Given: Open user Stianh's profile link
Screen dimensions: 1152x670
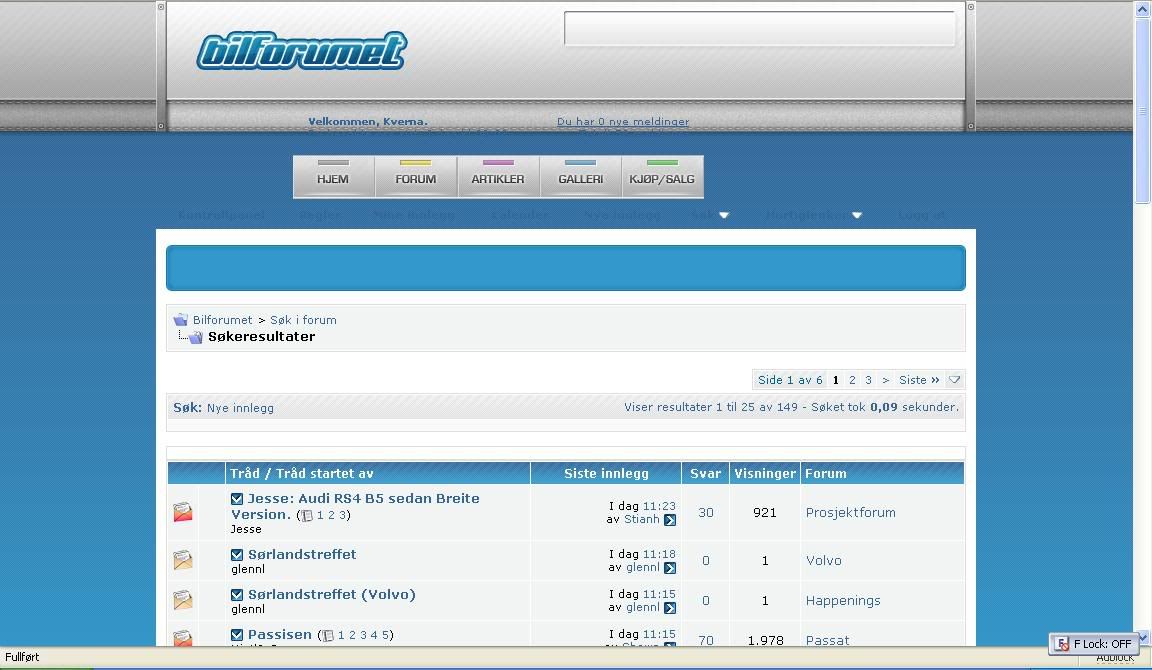Looking at the screenshot, I should [642, 519].
